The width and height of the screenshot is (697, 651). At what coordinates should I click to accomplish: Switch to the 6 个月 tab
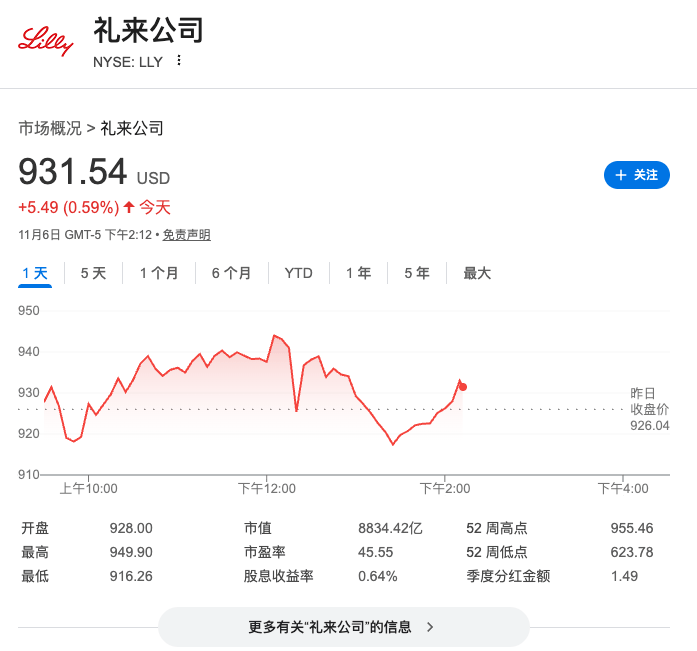pyautogui.click(x=231, y=273)
